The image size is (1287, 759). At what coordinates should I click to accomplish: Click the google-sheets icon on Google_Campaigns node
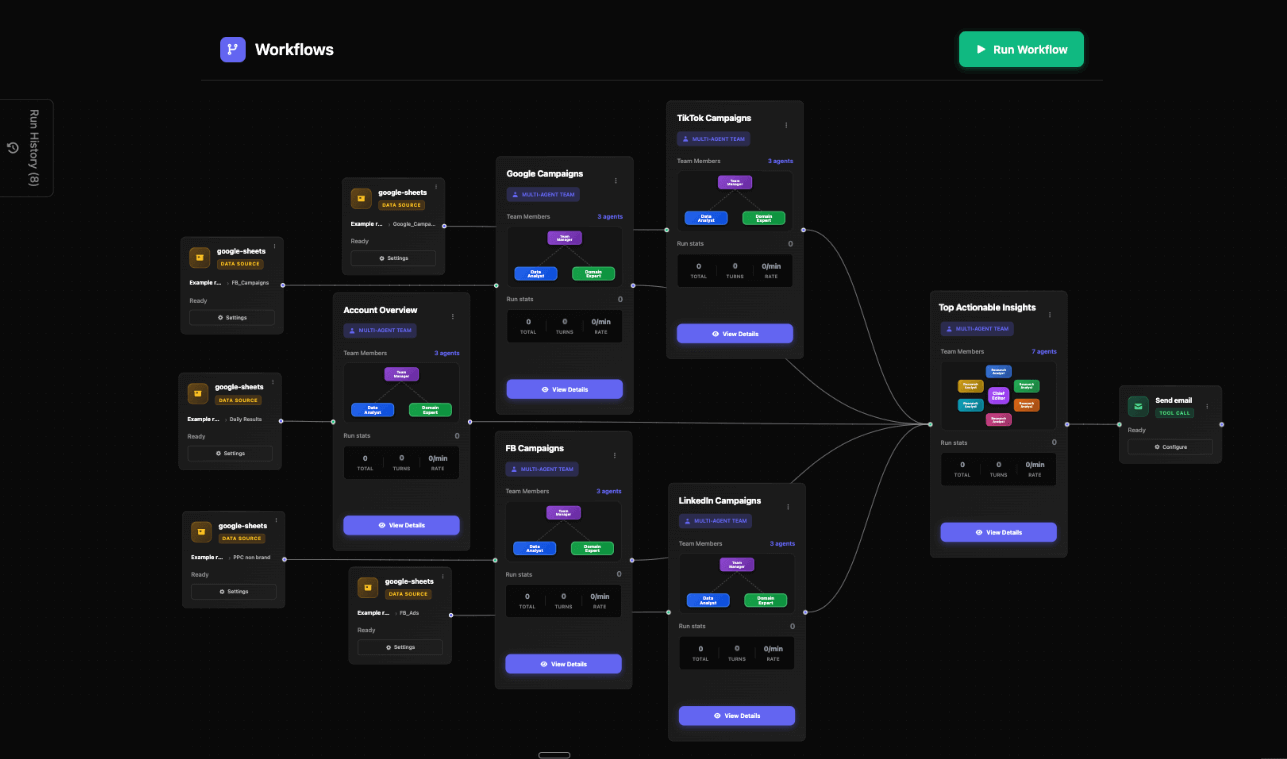click(361, 199)
